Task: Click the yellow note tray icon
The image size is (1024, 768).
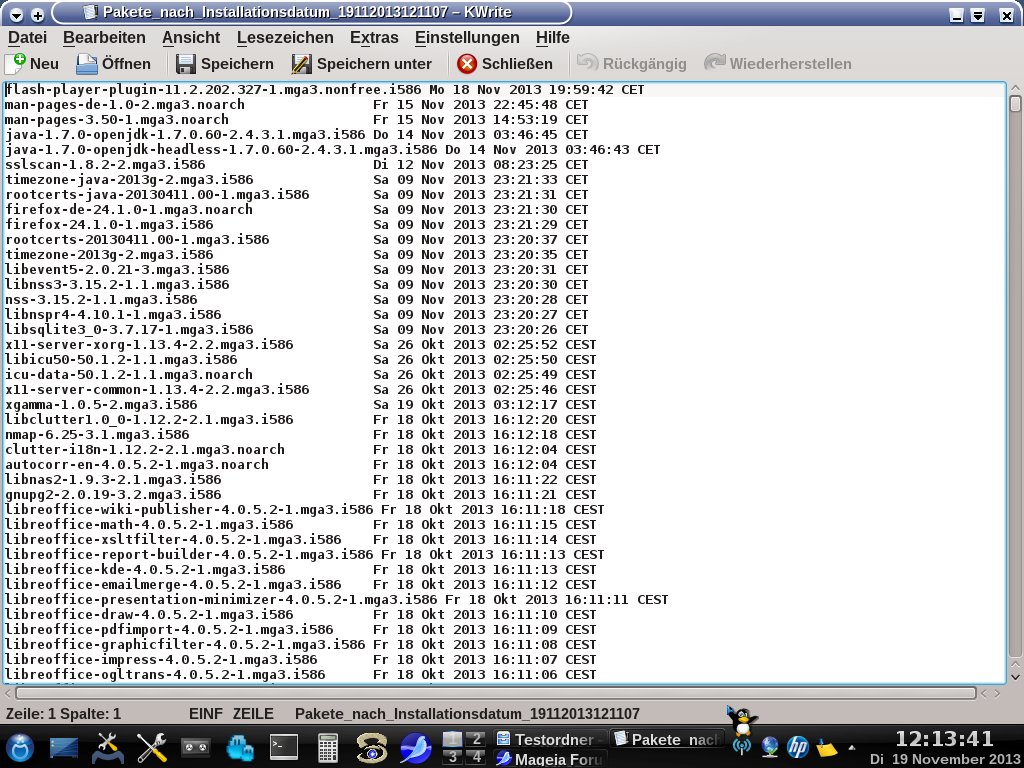Action: pyautogui.click(x=826, y=746)
